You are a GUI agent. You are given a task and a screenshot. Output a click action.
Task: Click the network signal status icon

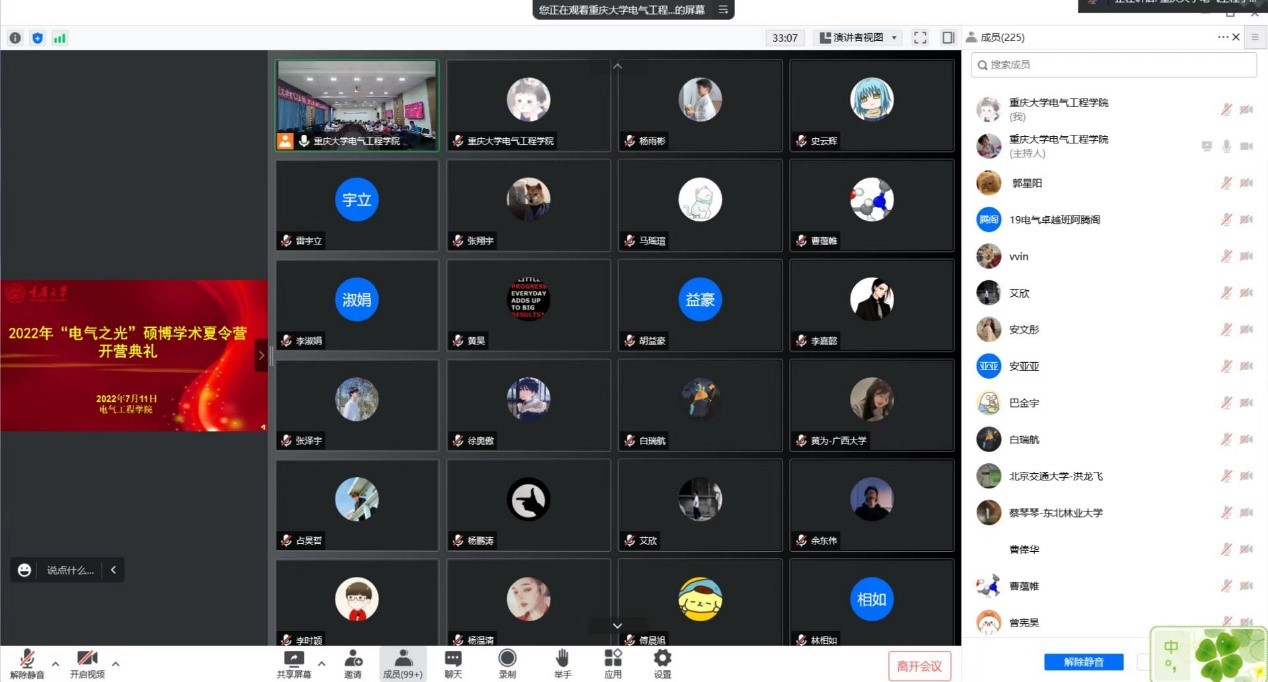pos(60,38)
